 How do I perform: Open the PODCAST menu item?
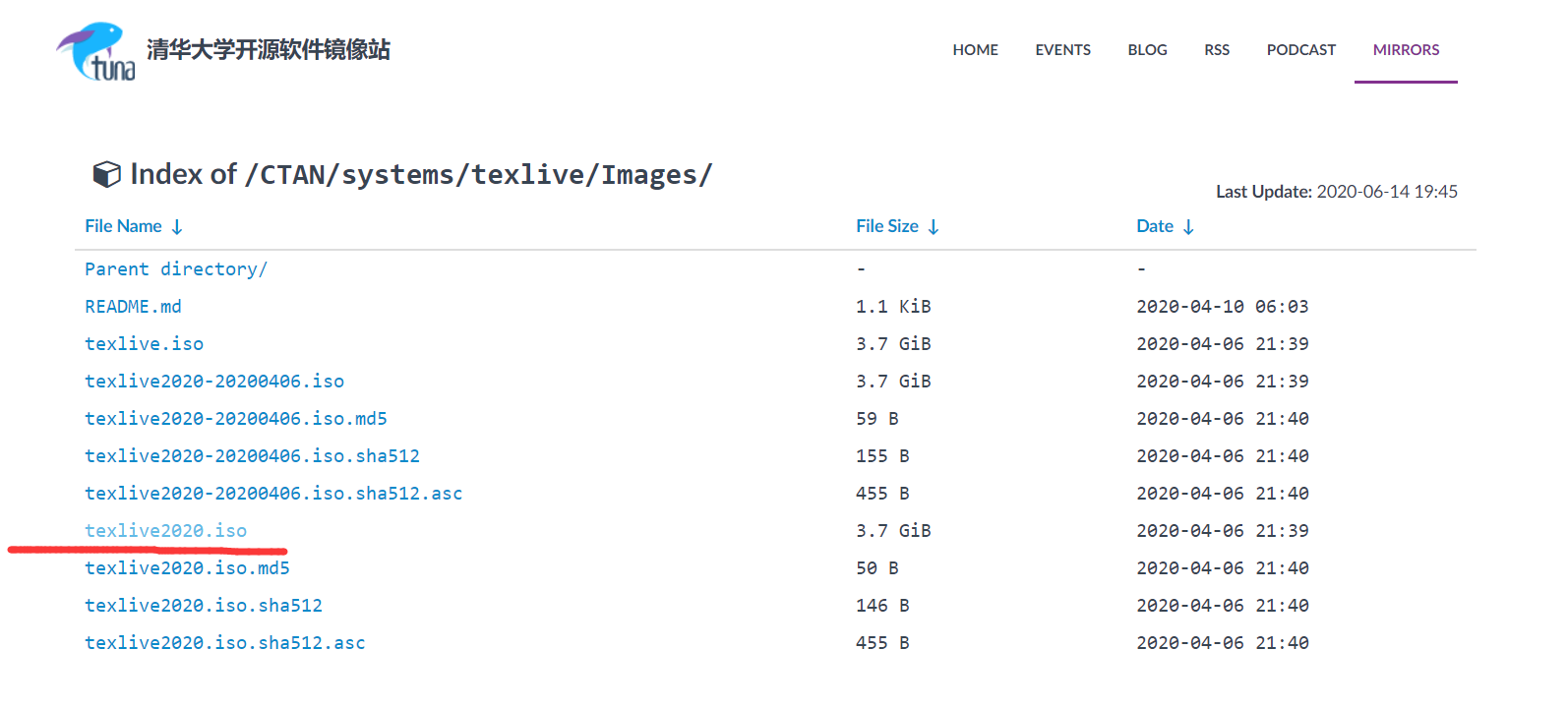click(1300, 50)
